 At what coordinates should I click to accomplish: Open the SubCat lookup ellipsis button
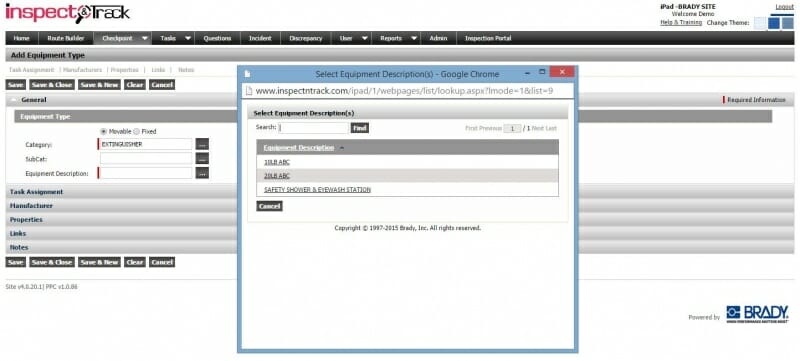click(x=202, y=159)
